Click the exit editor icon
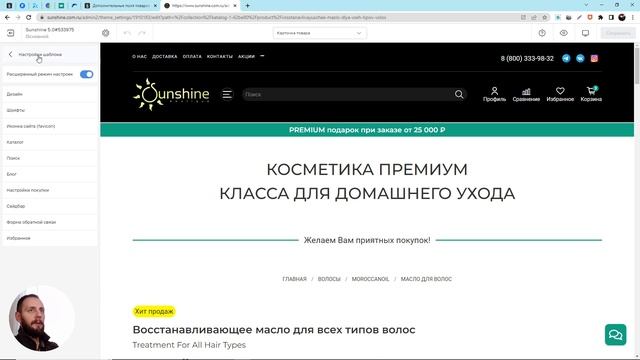Image resolution: width=640 pixels, height=360 pixels. [x=11, y=33]
